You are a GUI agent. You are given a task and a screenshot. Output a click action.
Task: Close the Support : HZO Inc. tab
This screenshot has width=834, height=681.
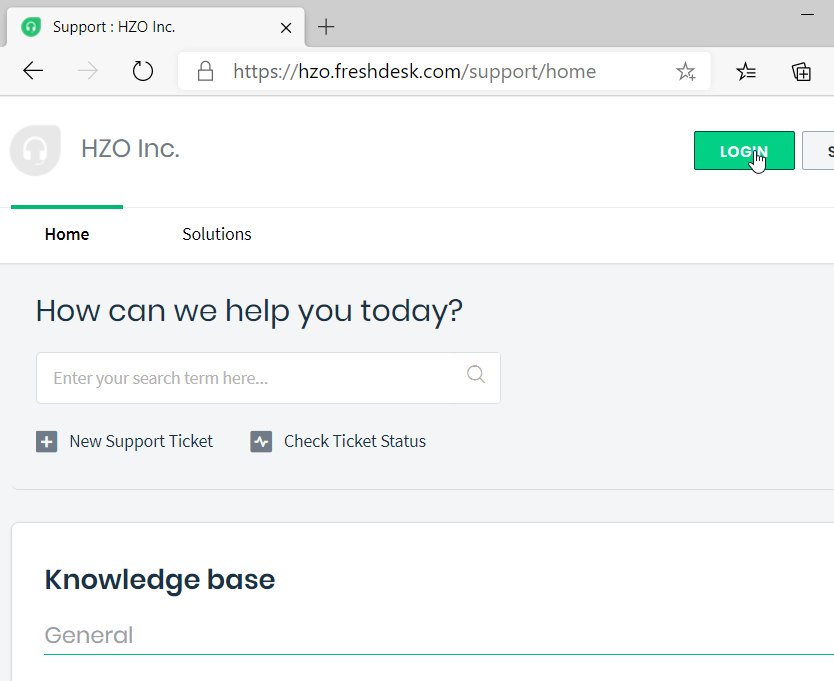pos(286,28)
